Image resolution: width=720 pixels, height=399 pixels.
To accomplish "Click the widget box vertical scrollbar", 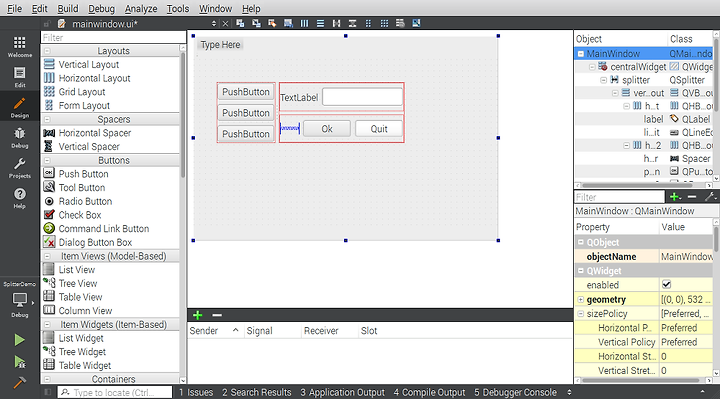I will click(183, 115).
